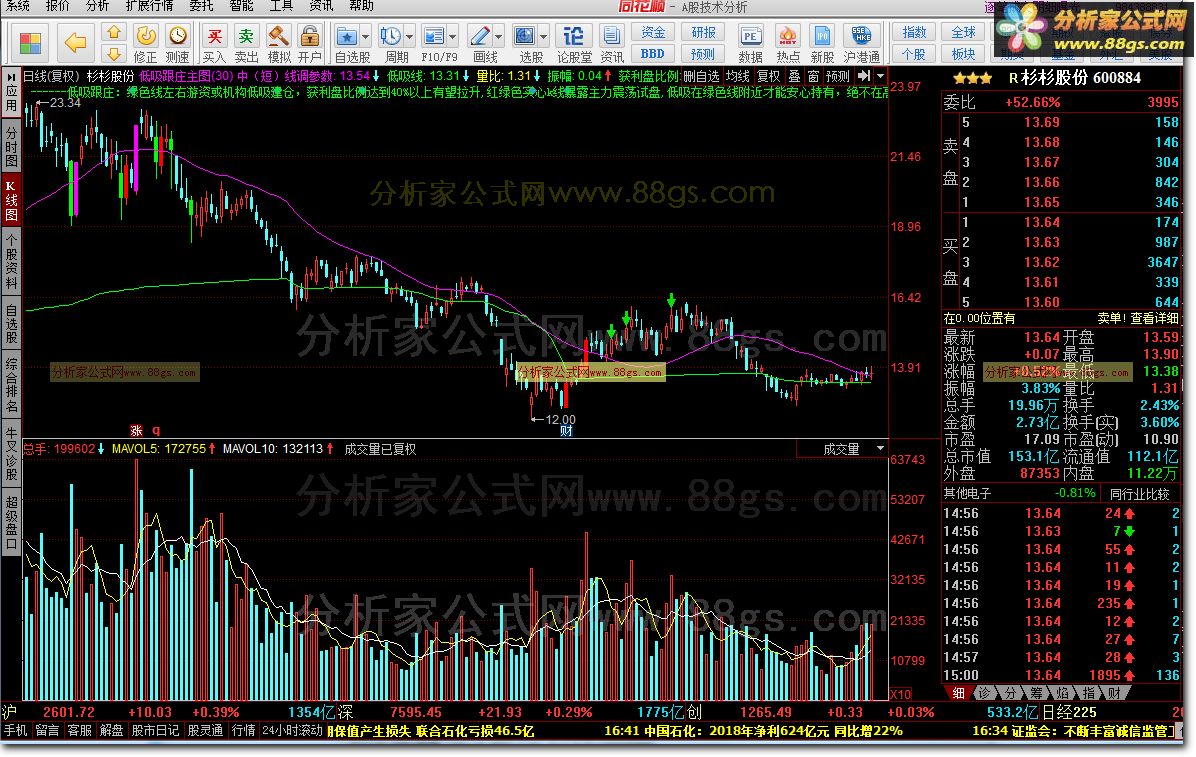Open the 工具 menu
Screen dimensions: 1196x757
click(281, 6)
